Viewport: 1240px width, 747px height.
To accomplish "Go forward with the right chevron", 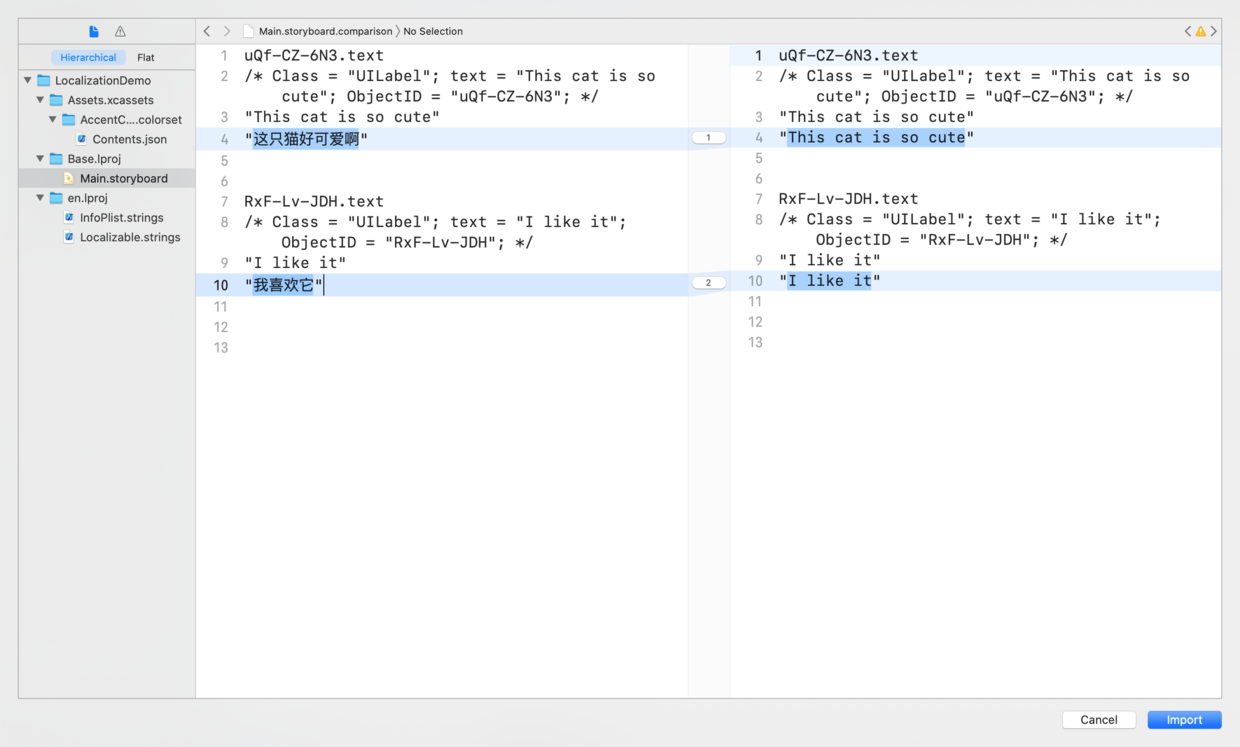I will [227, 32].
